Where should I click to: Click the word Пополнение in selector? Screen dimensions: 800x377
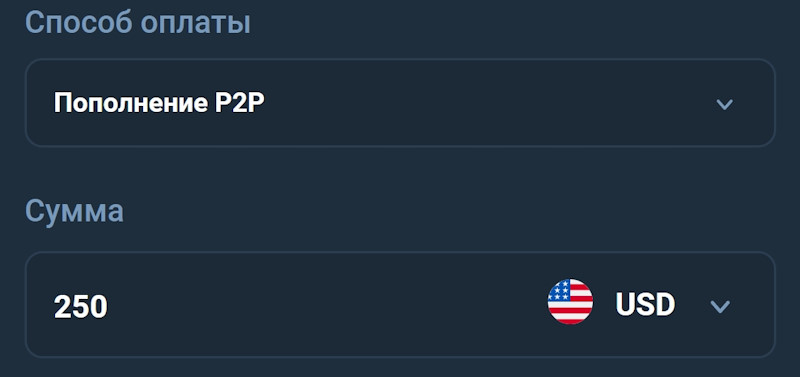tap(128, 104)
